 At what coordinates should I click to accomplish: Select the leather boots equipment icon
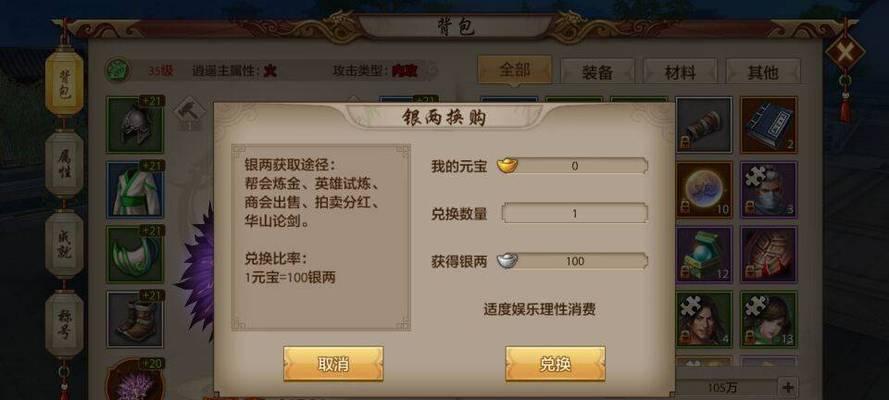coord(135,320)
